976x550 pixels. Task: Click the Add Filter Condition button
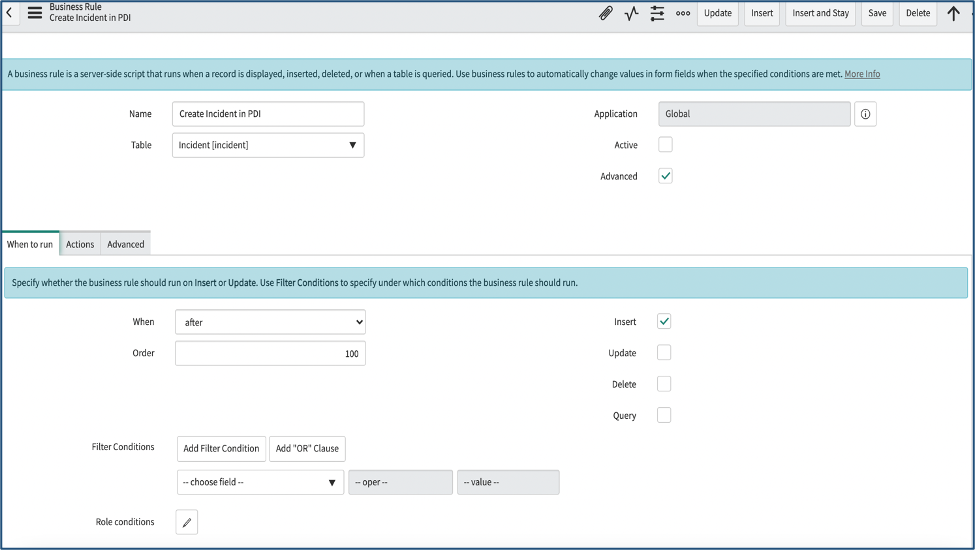tap(221, 448)
